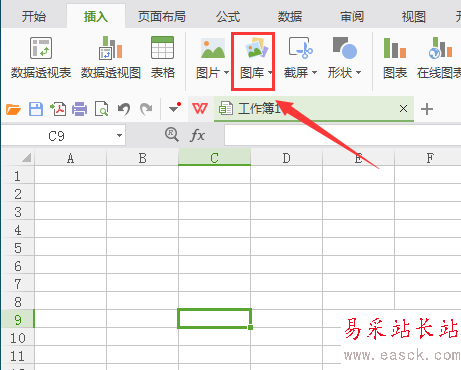This screenshot has width=461, height=370.
Task: Go to the 公式 tab
Action: (228, 16)
